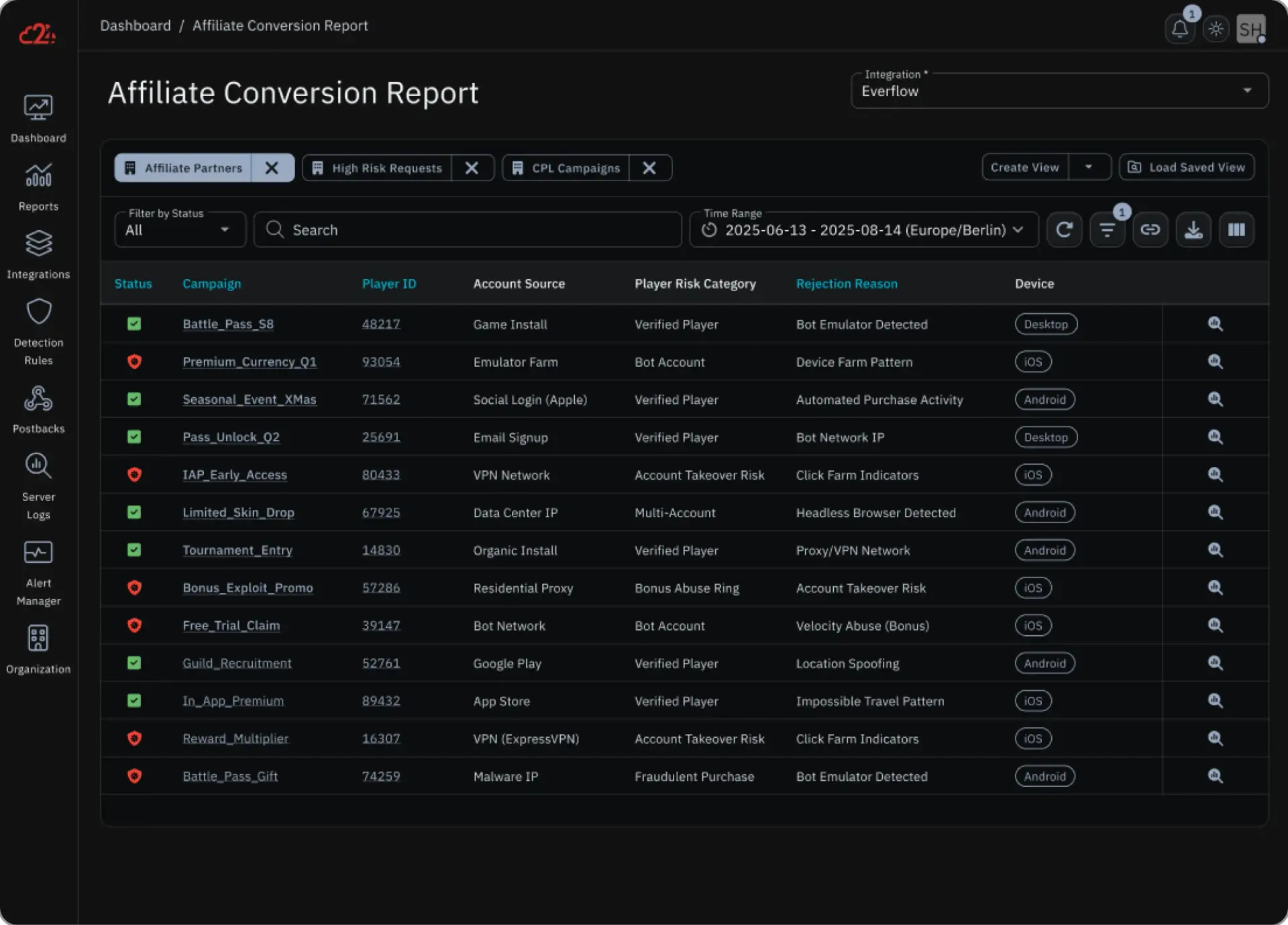Remove the High Risk Requests view
Screen dimensions: 1288x925
[x=472, y=168]
